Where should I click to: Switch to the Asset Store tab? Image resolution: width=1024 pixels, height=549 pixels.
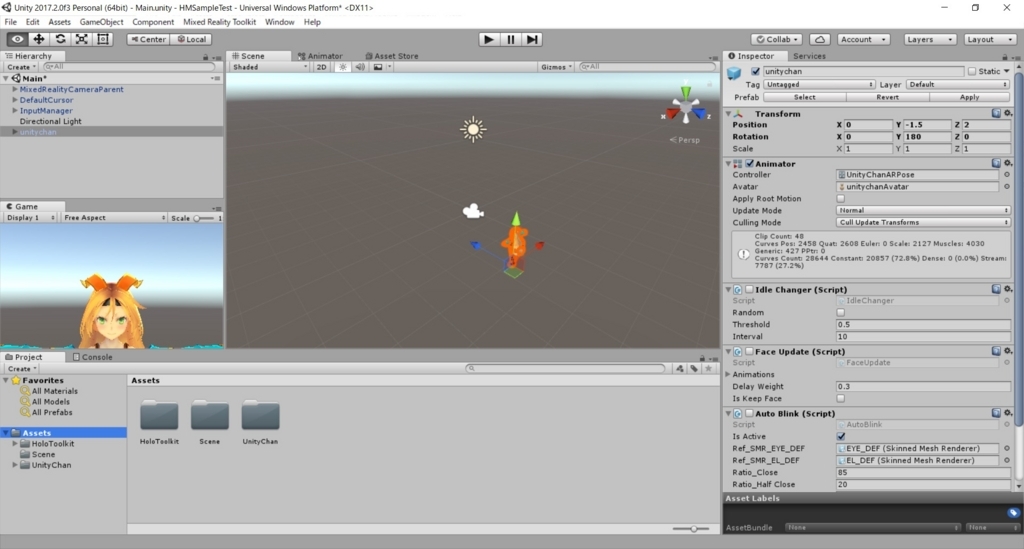[x=392, y=56]
